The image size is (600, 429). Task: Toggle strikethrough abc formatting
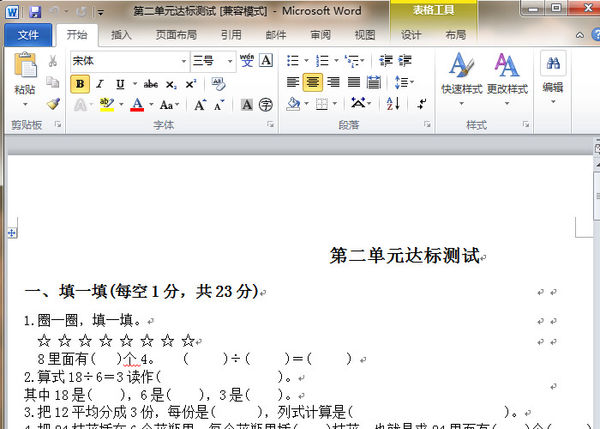pos(151,84)
